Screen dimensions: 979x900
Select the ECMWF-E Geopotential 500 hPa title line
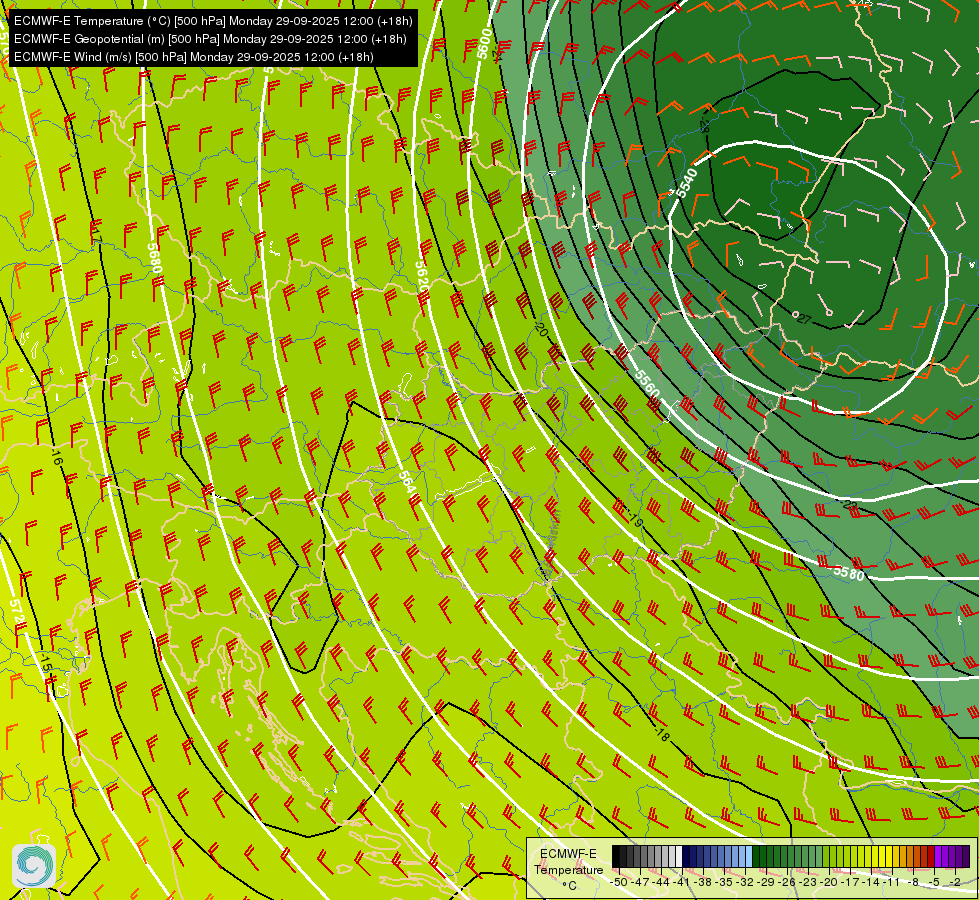click(x=210, y=39)
